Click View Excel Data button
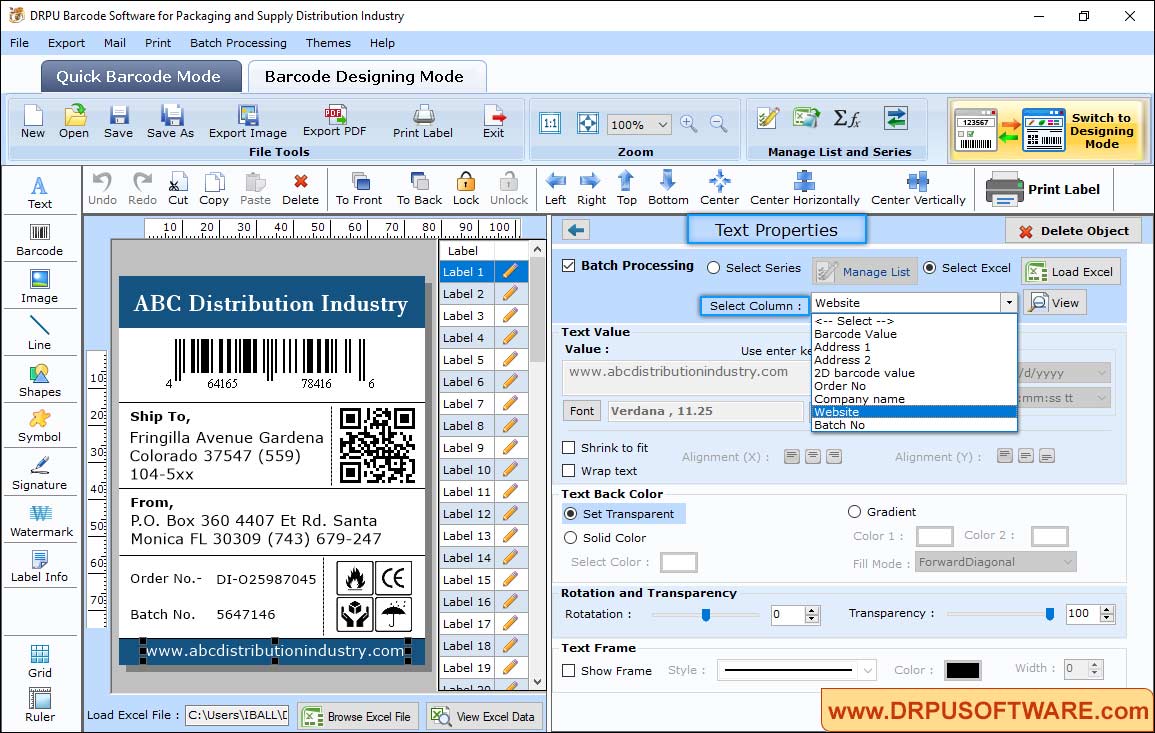Screen dimensions: 1155x733 tap(484, 716)
